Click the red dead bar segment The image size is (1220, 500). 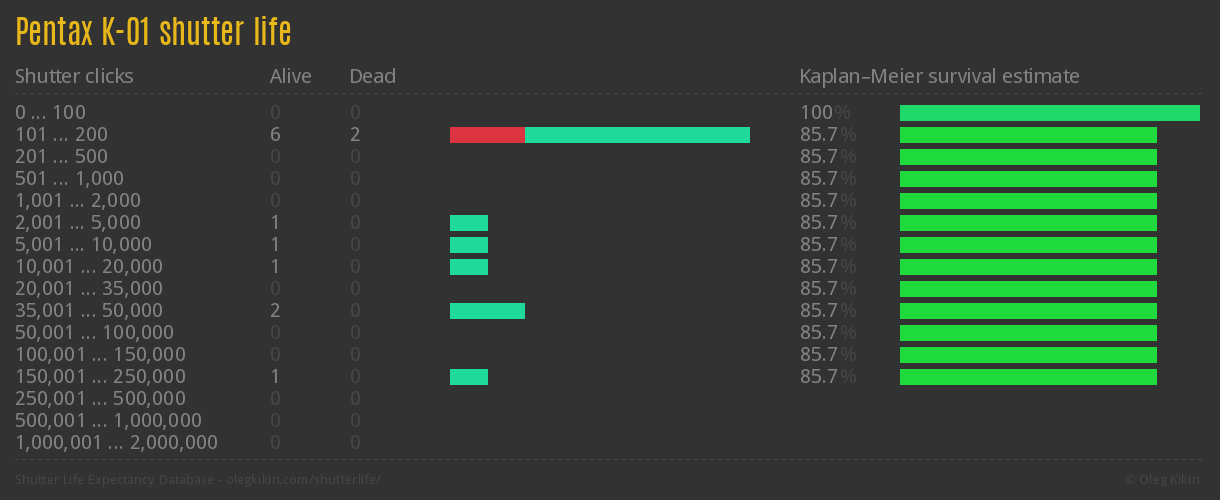pyautogui.click(x=487, y=135)
